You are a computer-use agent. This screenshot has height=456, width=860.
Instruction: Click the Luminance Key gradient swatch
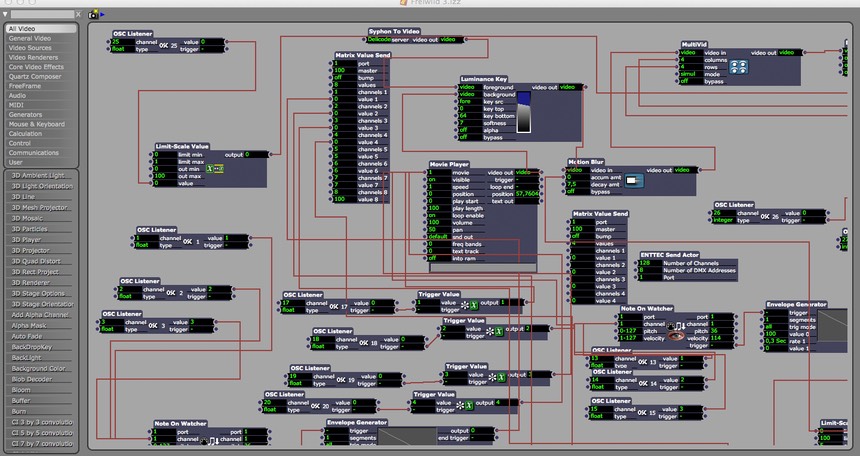(x=523, y=112)
